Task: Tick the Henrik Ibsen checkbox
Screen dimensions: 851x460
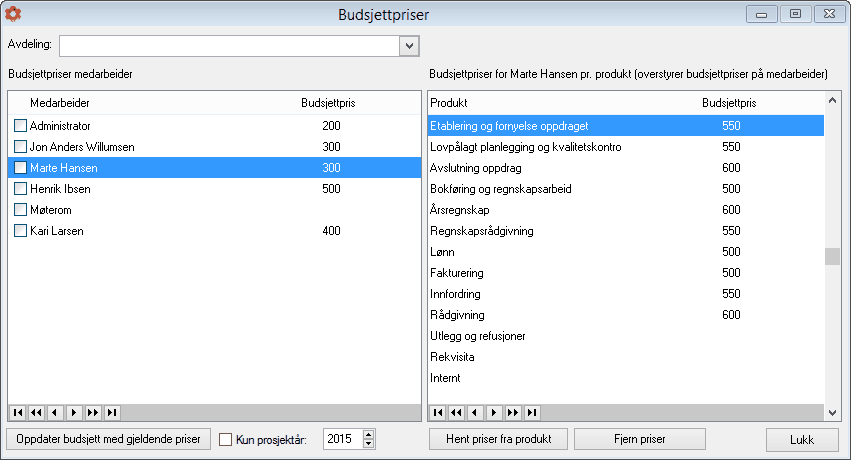Action: click(20, 189)
